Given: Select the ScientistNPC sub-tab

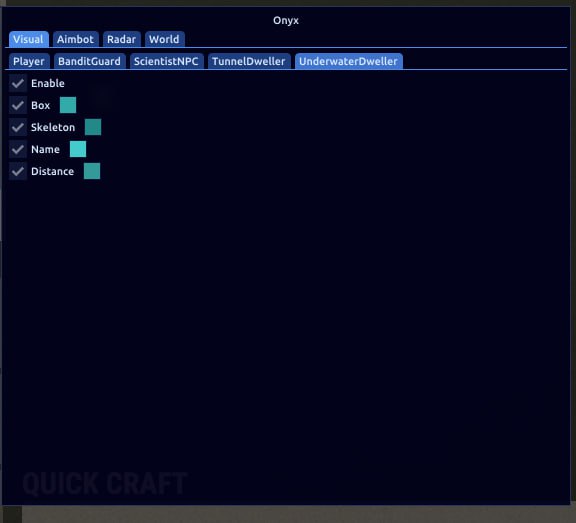Looking at the screenshot, I should pos(166,61).
